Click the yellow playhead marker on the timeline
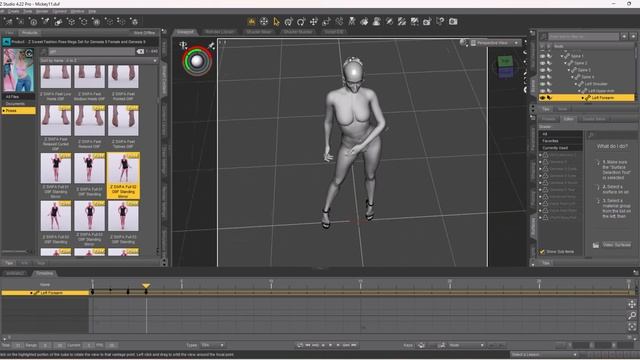The image size is (640, 360). tap(146, 286)
